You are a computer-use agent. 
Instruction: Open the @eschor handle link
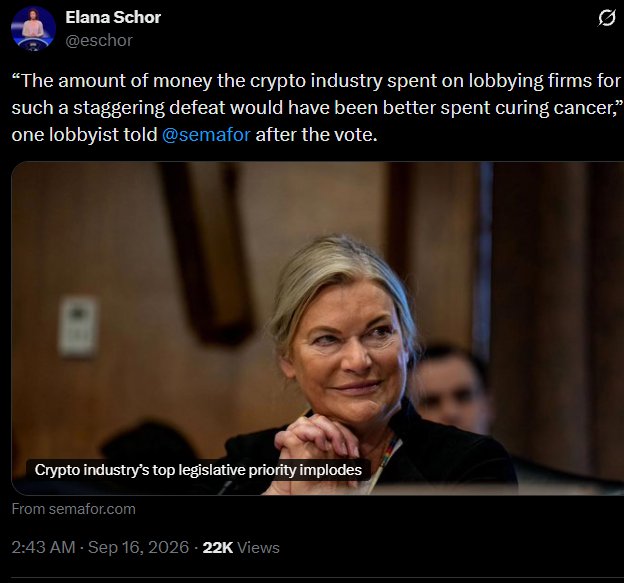pos(99,40)
